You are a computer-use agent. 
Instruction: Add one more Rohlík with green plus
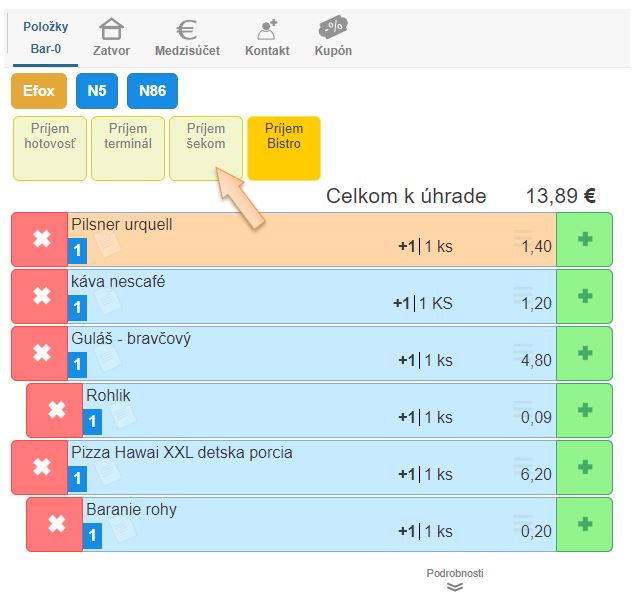tap(585, 410)
